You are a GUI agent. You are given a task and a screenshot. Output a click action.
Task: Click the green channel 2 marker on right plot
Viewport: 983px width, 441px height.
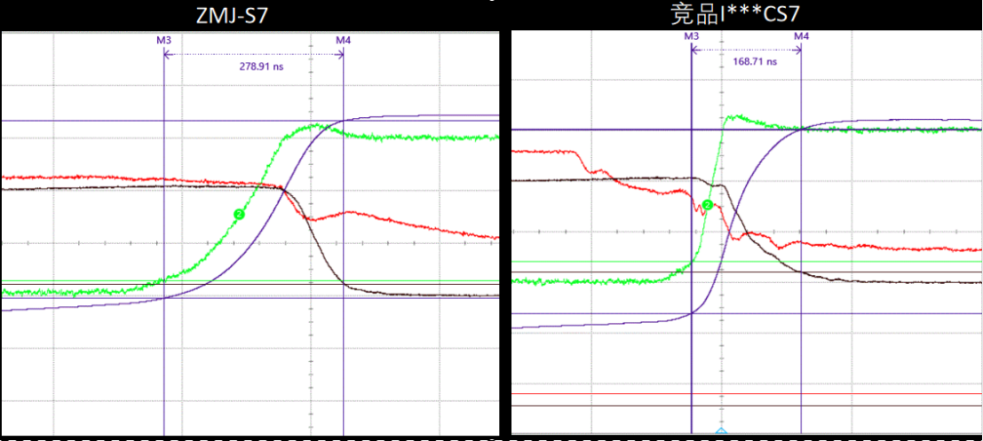tap(707, 205)
